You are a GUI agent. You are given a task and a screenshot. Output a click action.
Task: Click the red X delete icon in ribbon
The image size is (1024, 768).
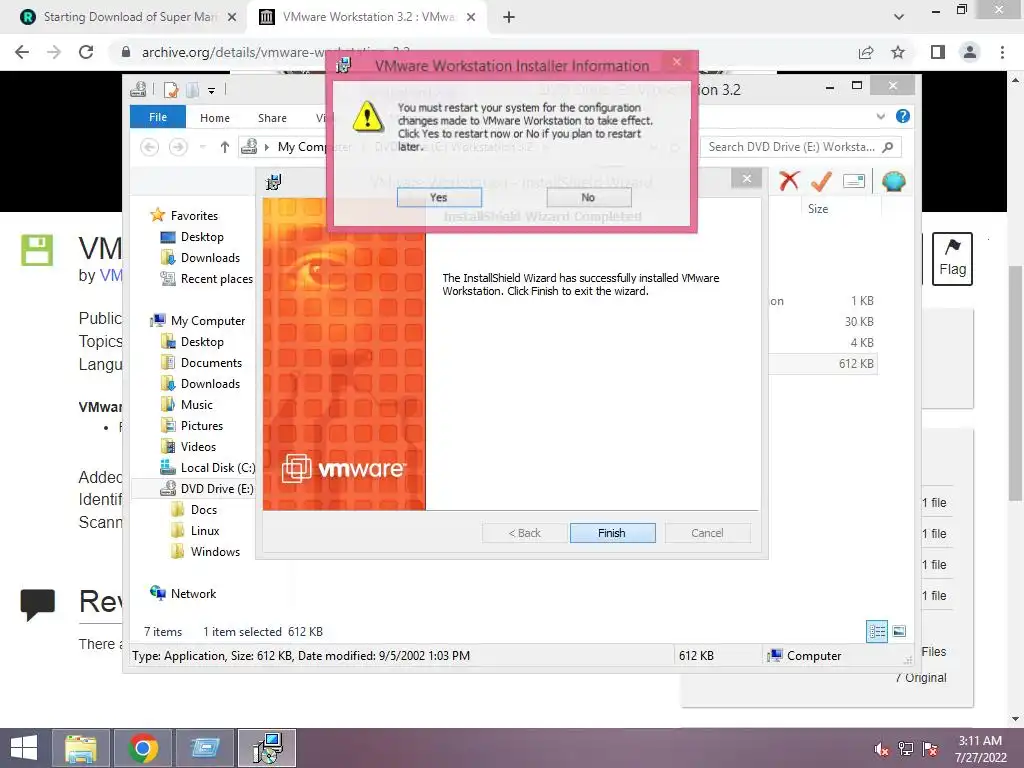789,181
